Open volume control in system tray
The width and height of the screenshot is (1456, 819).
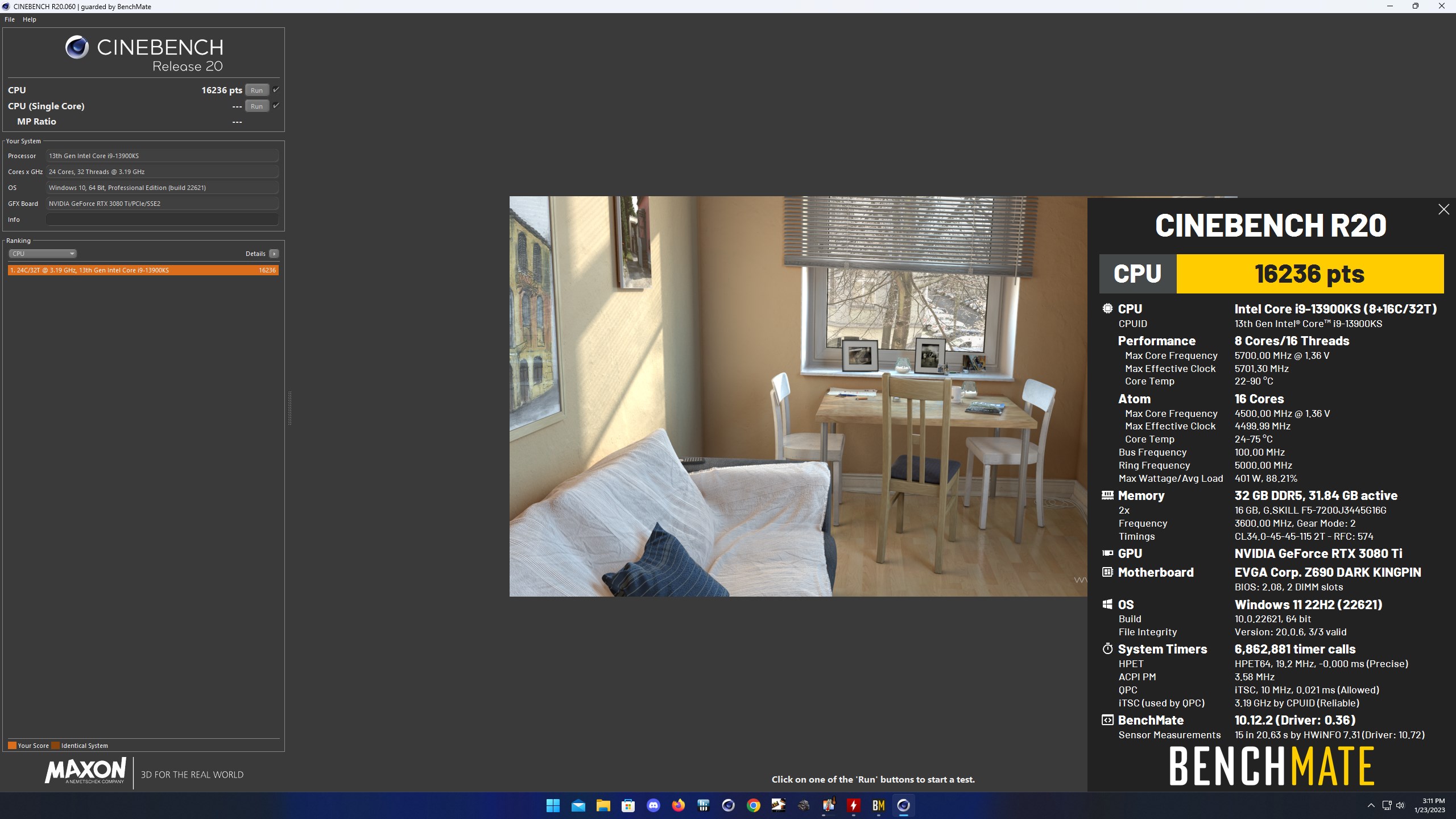[1401, 805]
